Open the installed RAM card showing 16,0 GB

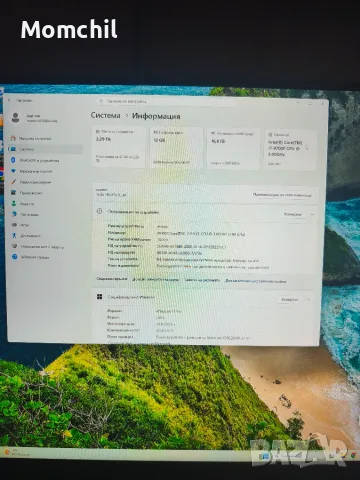click(x=233, y=148)
